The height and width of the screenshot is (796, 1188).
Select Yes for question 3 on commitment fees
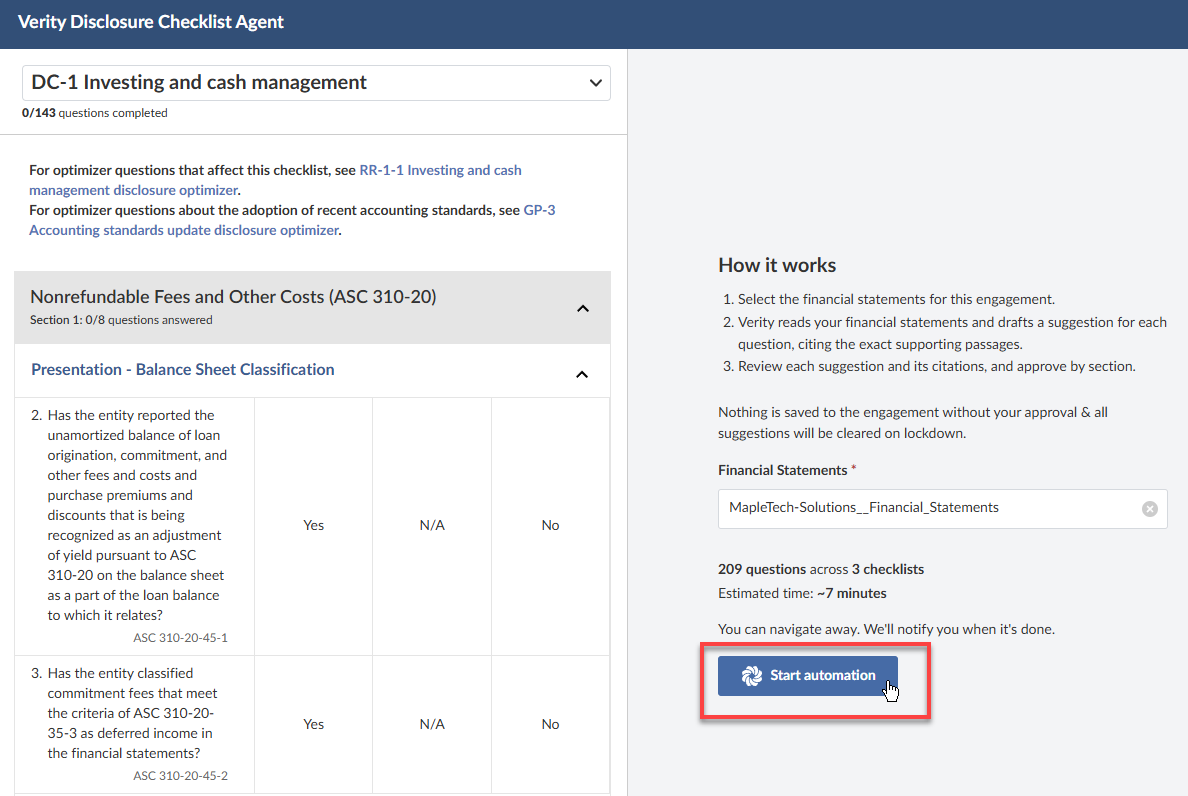(x=314, y=725)
